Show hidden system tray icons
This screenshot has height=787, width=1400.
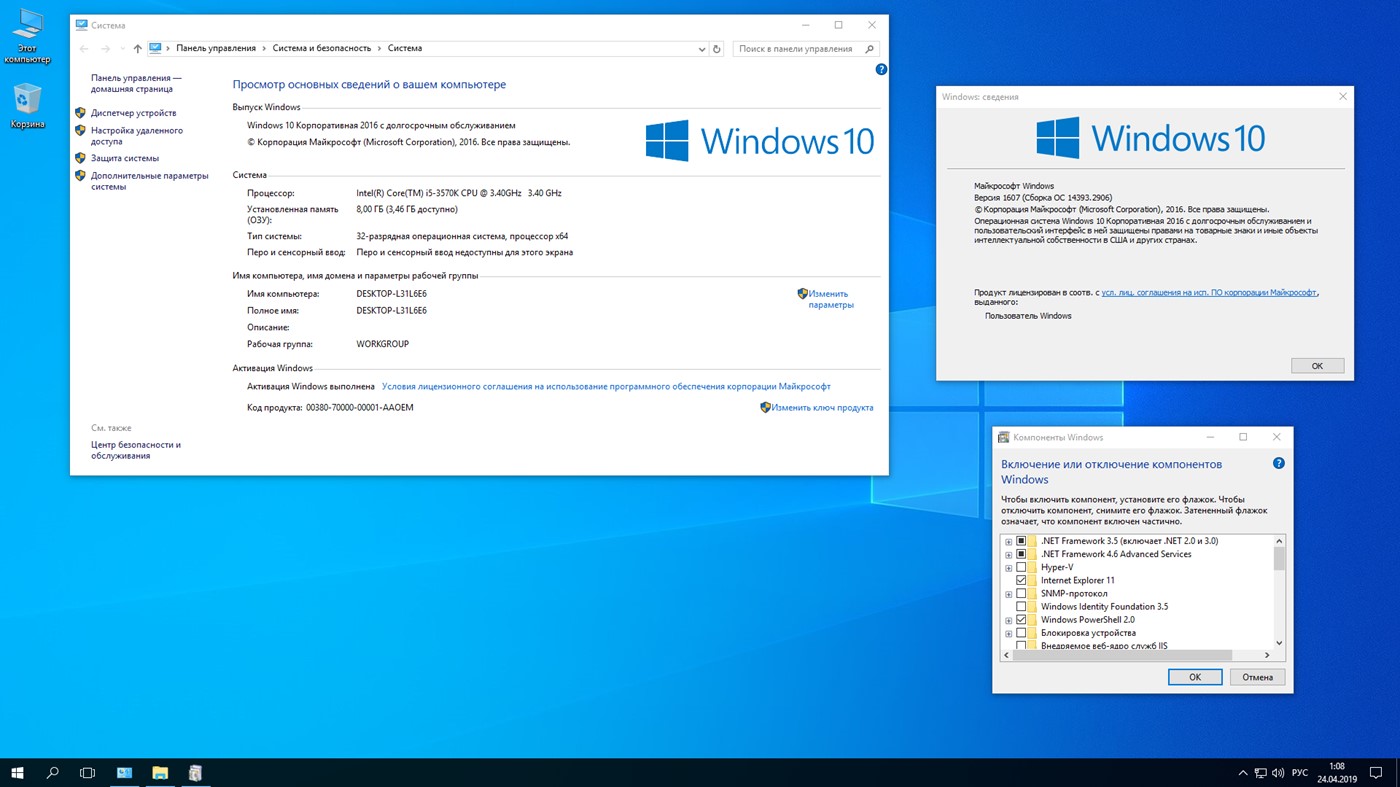tap(1243, 773)
